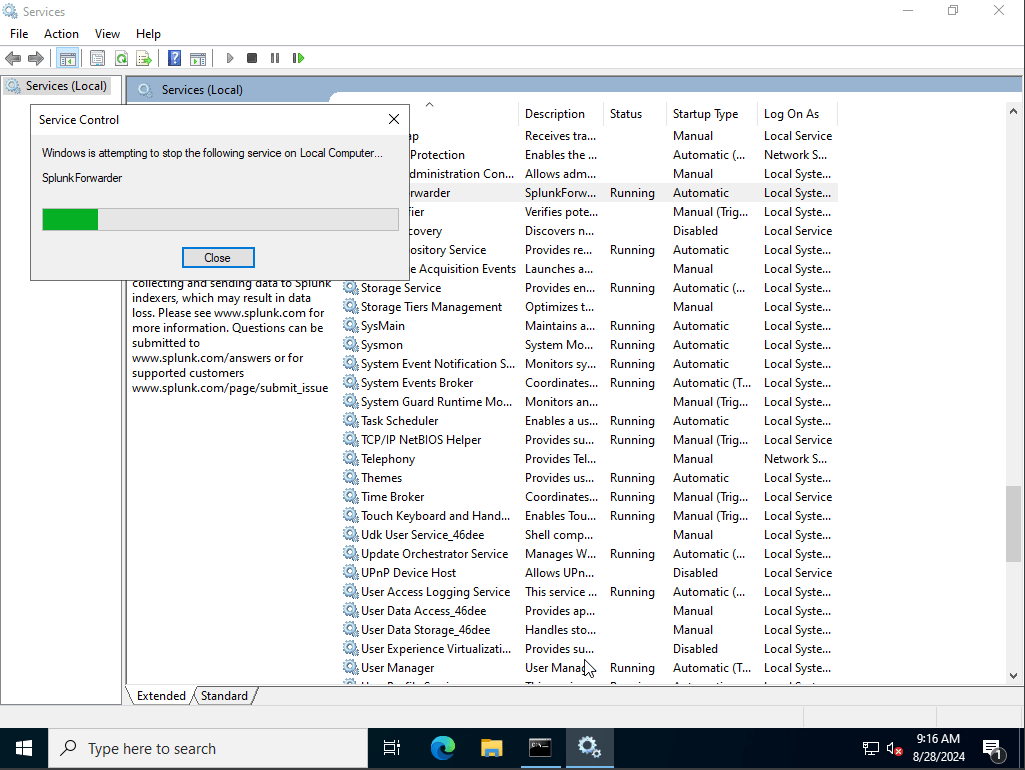
Task: Toggle the Show/Hide Action Pane icon
Action: 197,58
